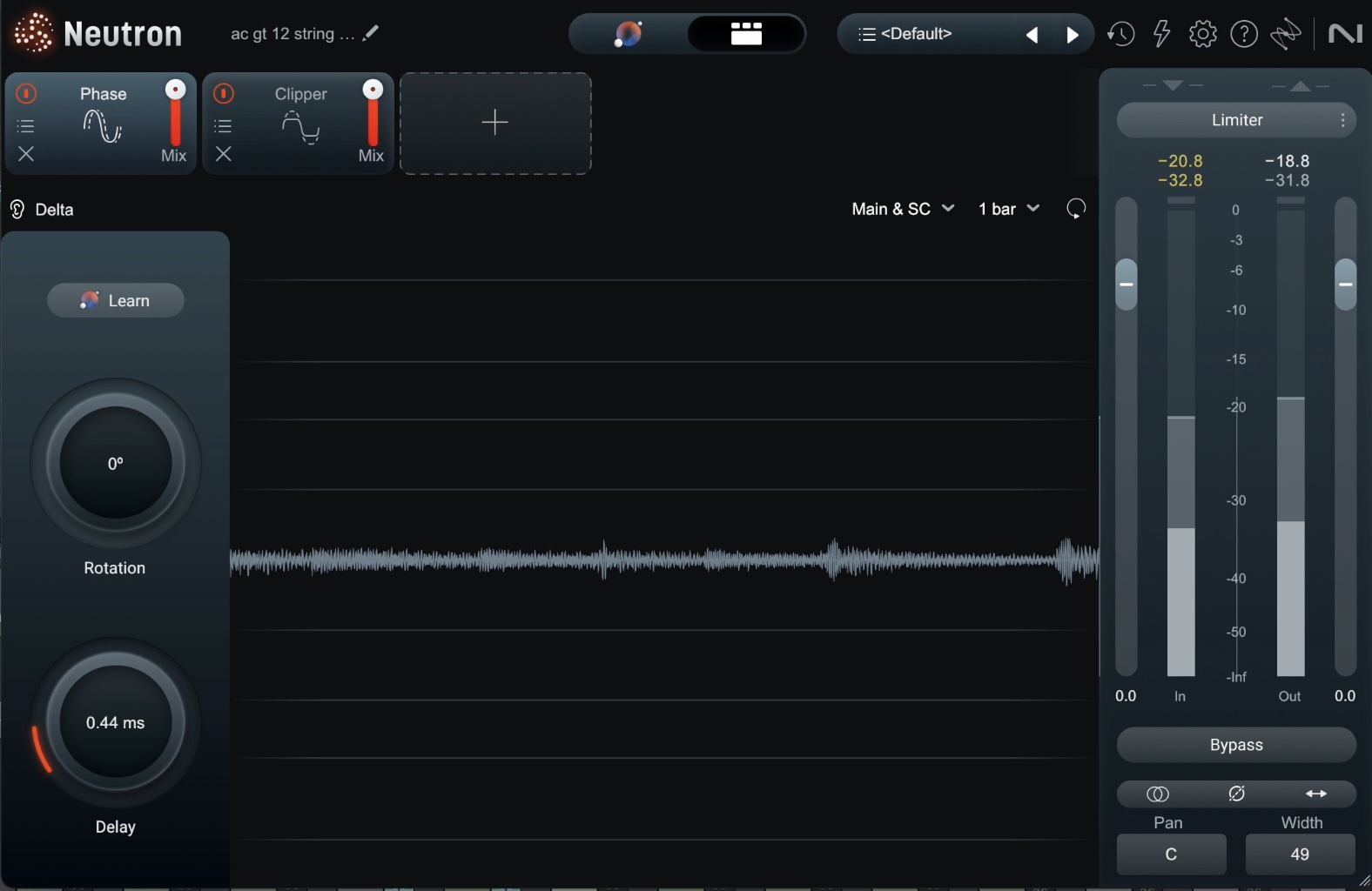Viewport: 1372px width, 891px height.
Task: Toggle the Clipper module power button
Action: 224,93
